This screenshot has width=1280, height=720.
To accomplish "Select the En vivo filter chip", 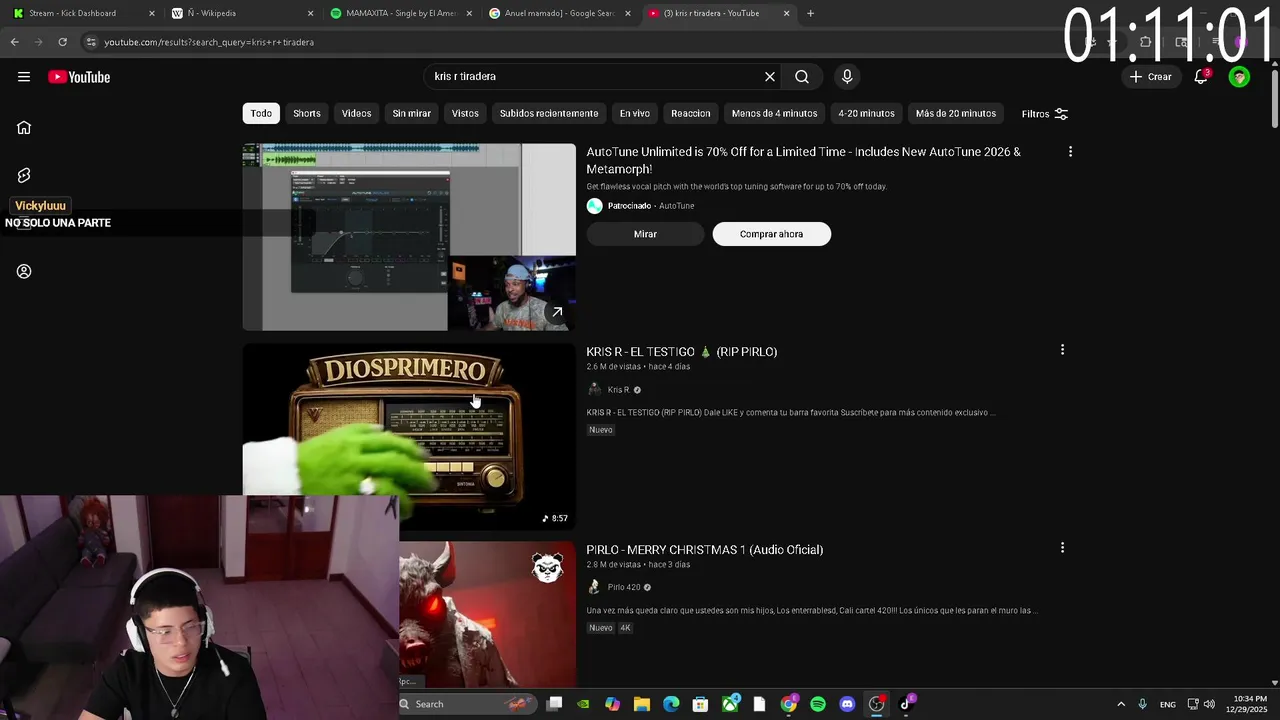I will point(635,113).
